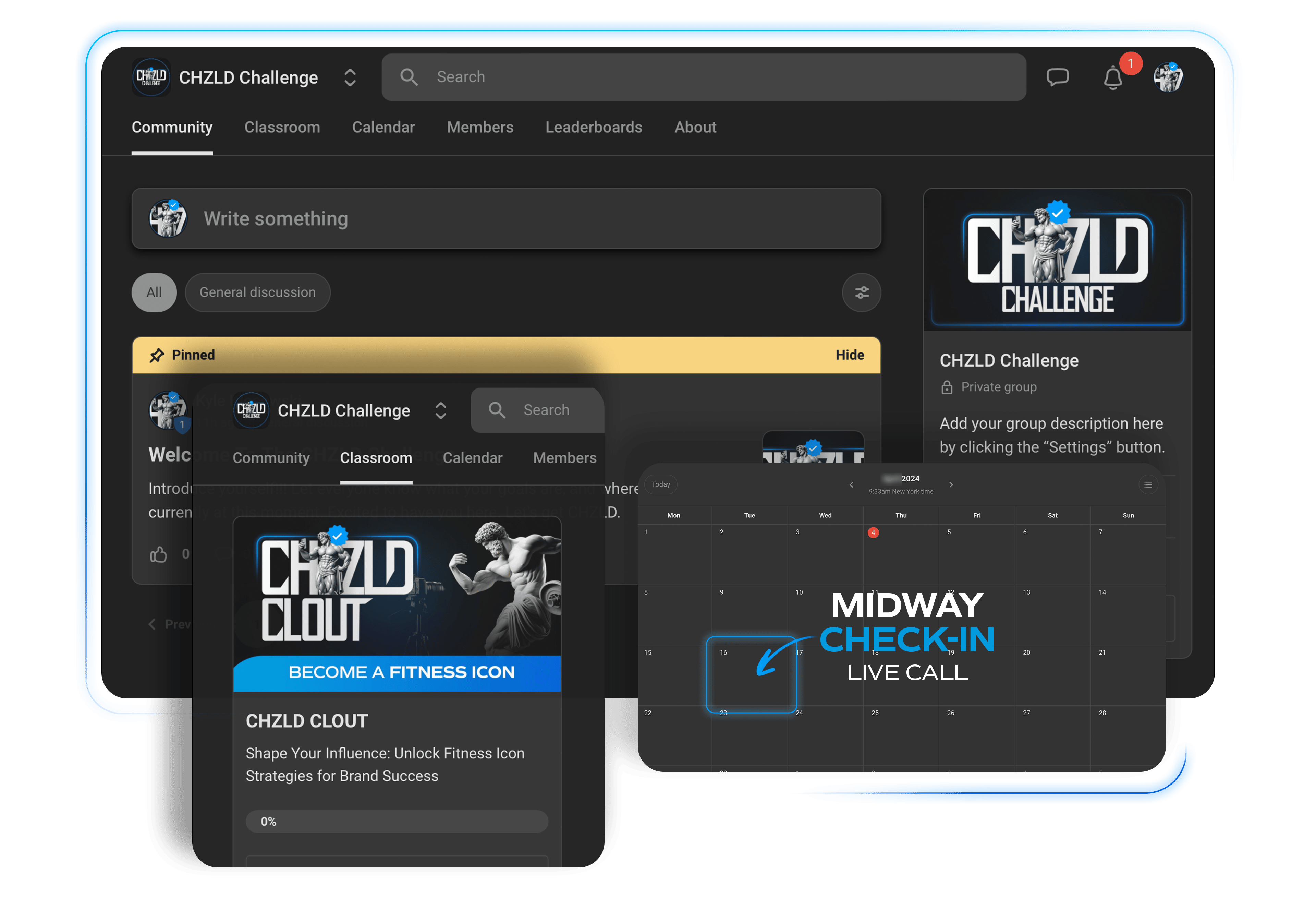Open the About tab
Viewport: 1316px width, 898px height.
pos(695,128)
